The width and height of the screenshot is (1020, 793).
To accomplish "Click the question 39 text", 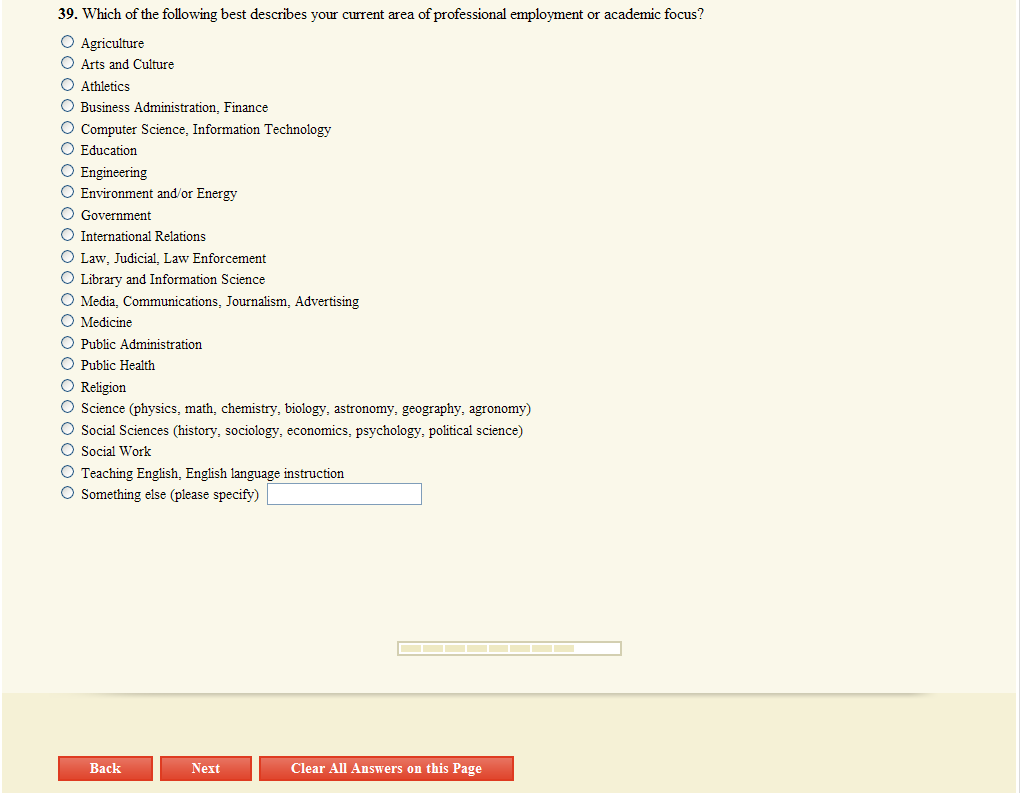I will [381, 14].
